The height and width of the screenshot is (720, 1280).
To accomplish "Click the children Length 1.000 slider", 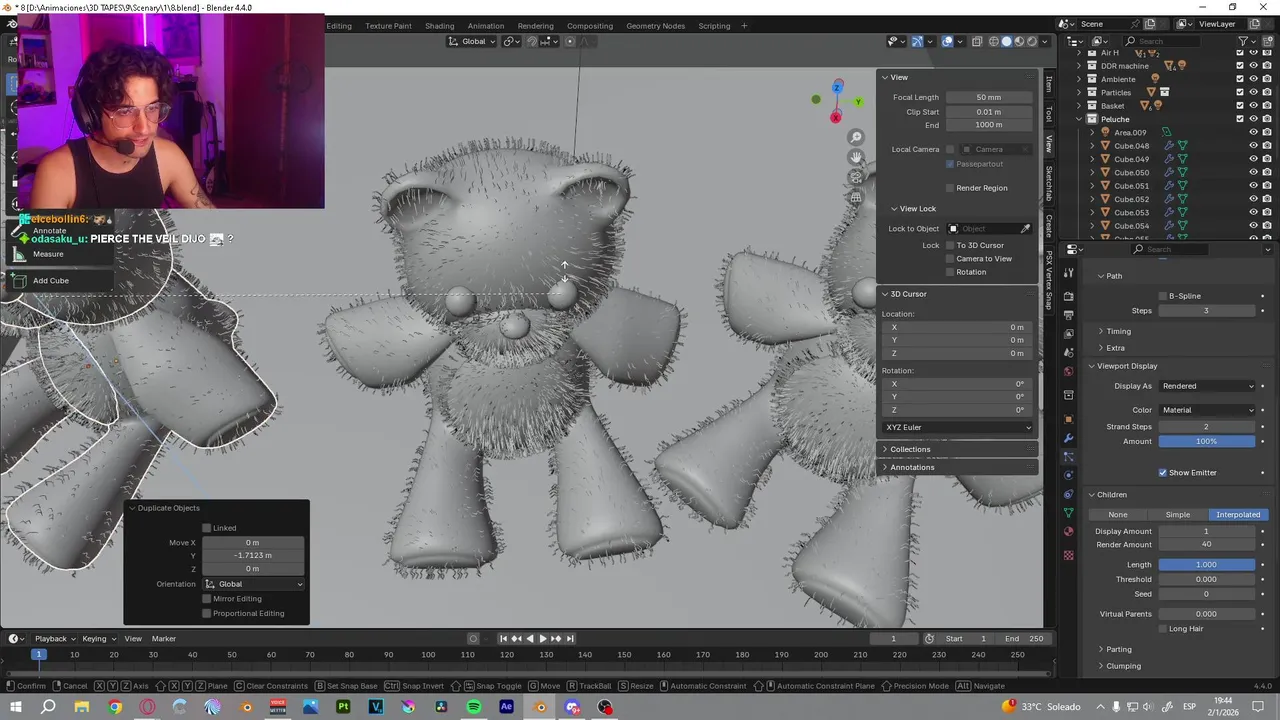I will click(1207, 565).
